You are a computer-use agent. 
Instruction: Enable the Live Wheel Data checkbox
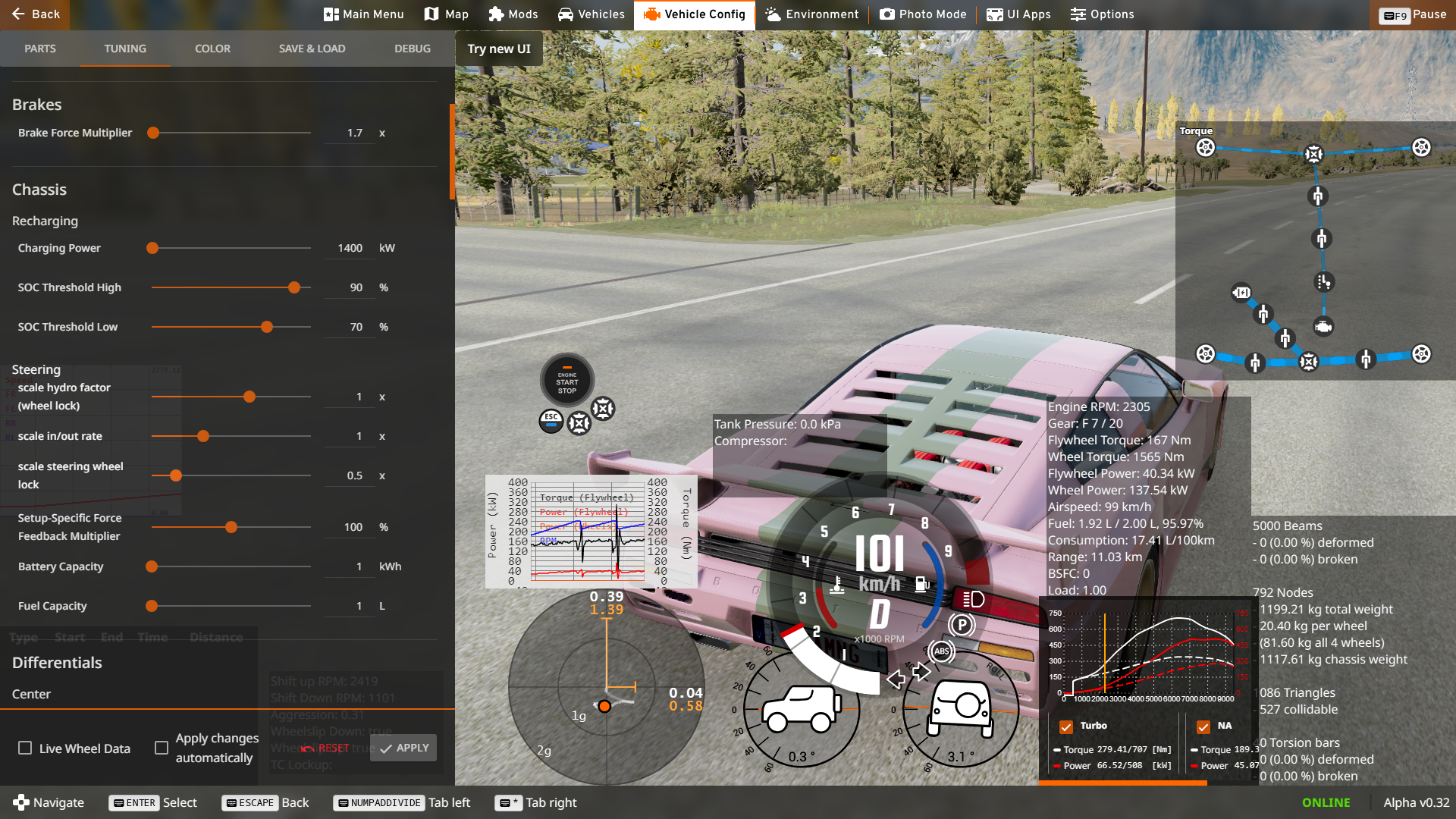[x=25, y=748]
